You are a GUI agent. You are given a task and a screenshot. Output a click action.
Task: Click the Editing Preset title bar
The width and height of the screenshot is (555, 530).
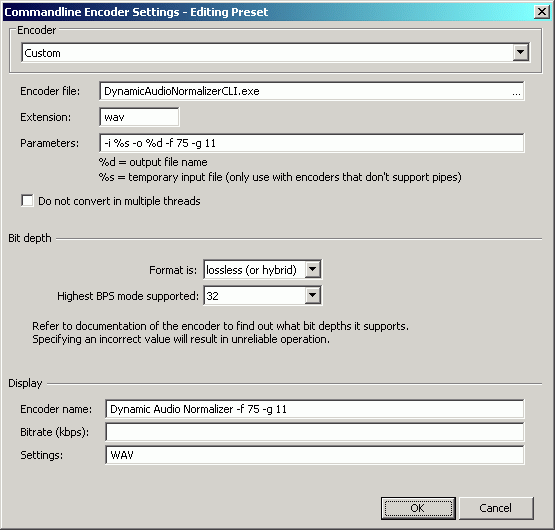pos(136,12)
